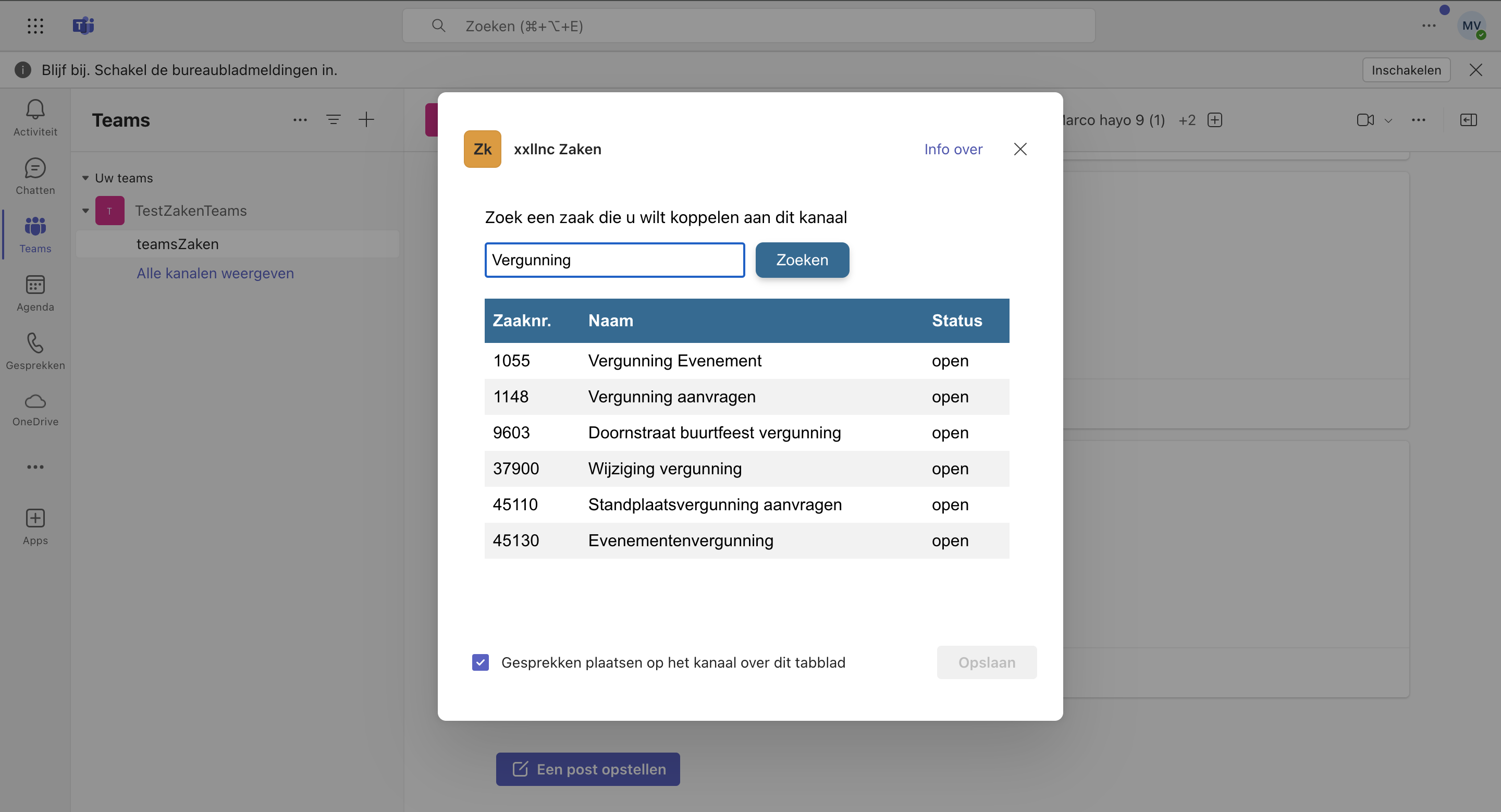Close the xxllnc Zaken dialog
Viewport: 1501px width, 812px height.
coord(1020,149)
